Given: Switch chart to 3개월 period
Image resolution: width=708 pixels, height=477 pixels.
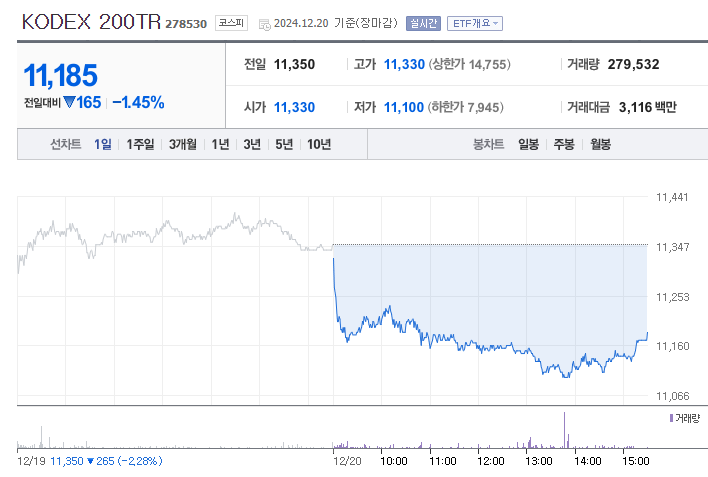Looking at the screenshot, I should point(183,144).
